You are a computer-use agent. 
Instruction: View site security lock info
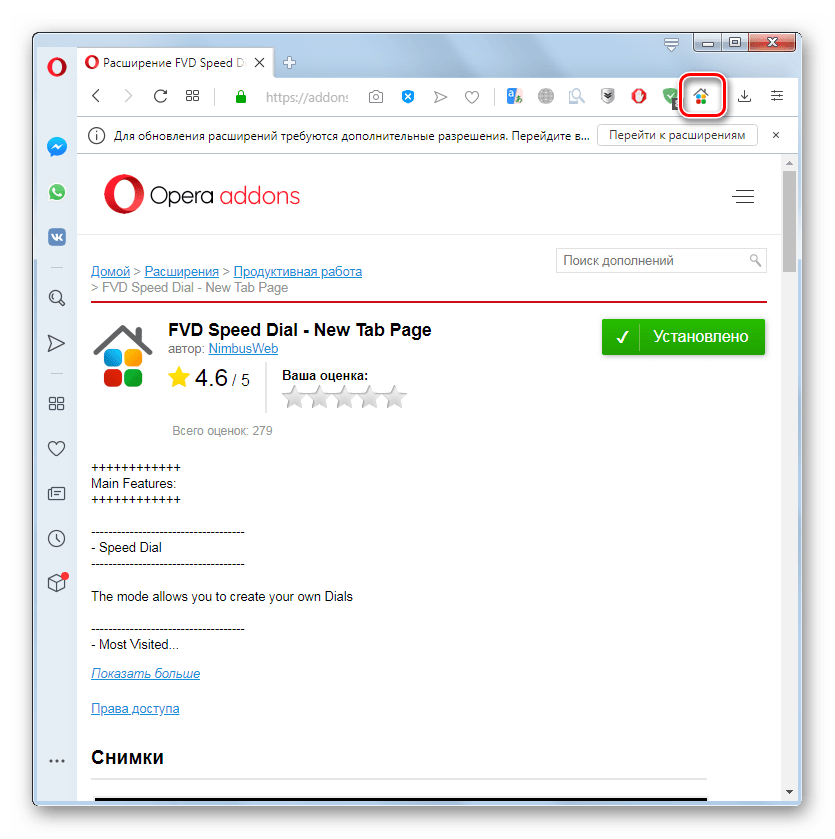241,97
